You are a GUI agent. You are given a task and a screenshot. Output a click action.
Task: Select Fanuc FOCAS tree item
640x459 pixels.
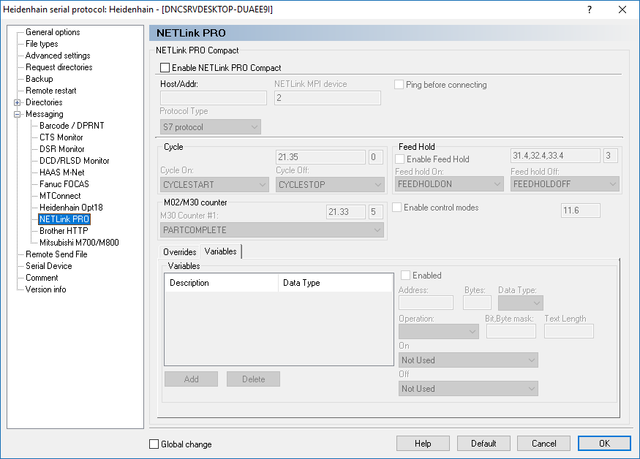click(x=64, y=184)
